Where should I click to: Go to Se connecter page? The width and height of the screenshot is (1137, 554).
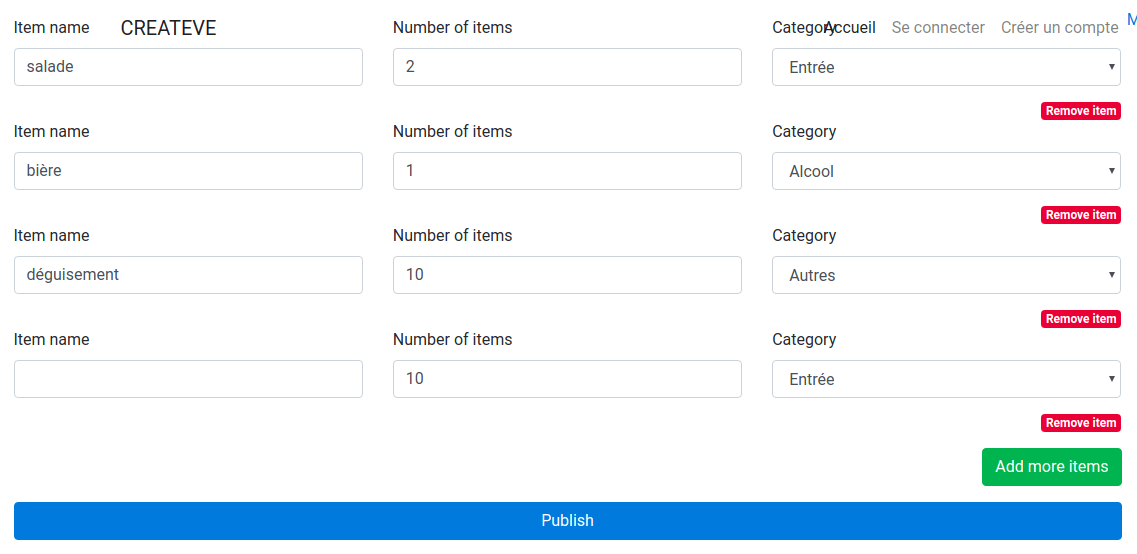(x=938, y=28)
